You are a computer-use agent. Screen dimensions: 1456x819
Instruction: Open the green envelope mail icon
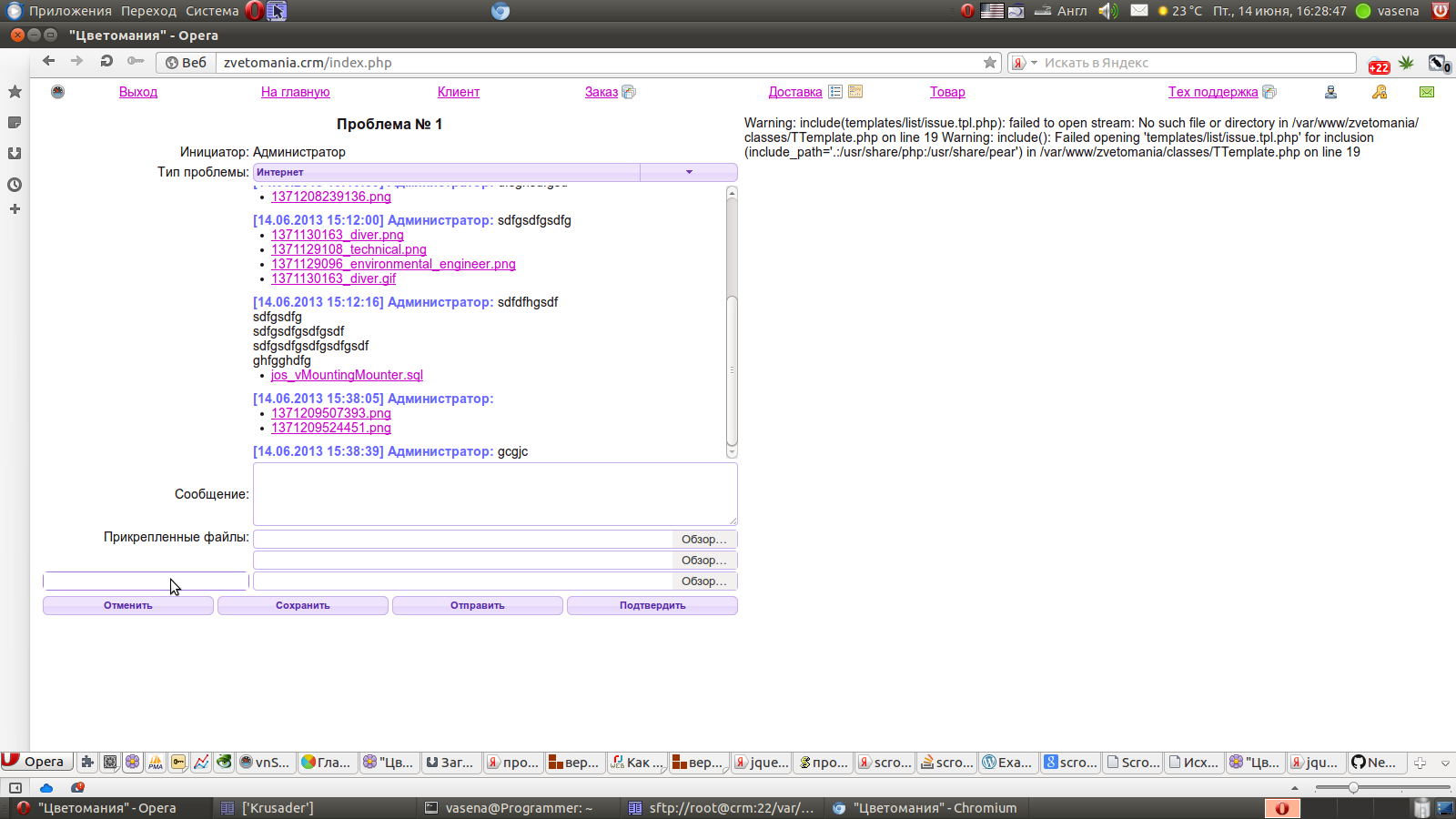tap(1427, 92)
